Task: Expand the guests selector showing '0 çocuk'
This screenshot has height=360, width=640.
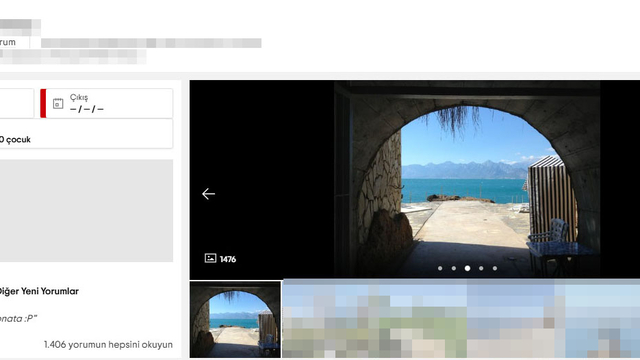Action: click(86, 134)
